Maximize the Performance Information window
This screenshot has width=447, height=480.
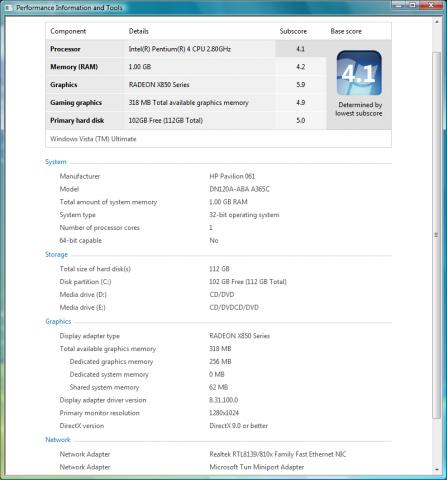pyautogui.click(x=413, y=5)
